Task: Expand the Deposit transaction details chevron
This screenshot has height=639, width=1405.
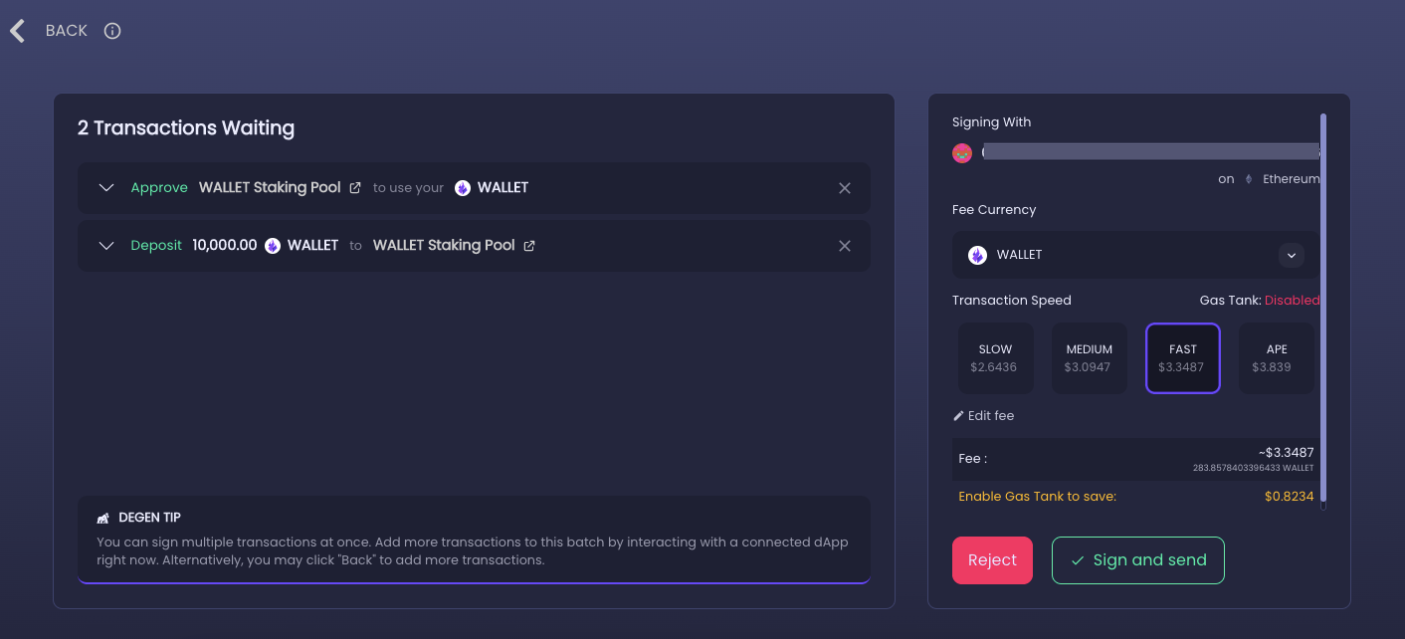Action: point(107,246)
